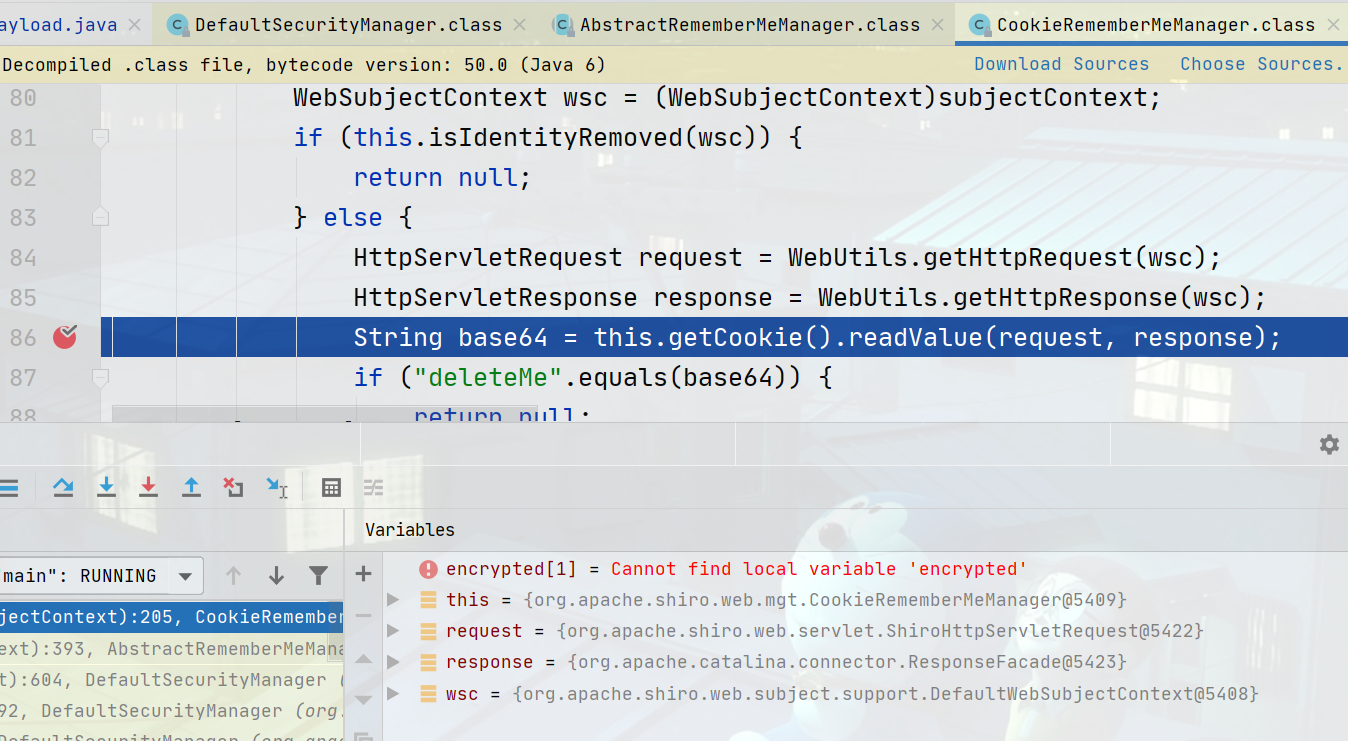Click ShiroHttpServletRequest@5422 value
Viewport: 1348px width, 741px height.
coord(880,631)
